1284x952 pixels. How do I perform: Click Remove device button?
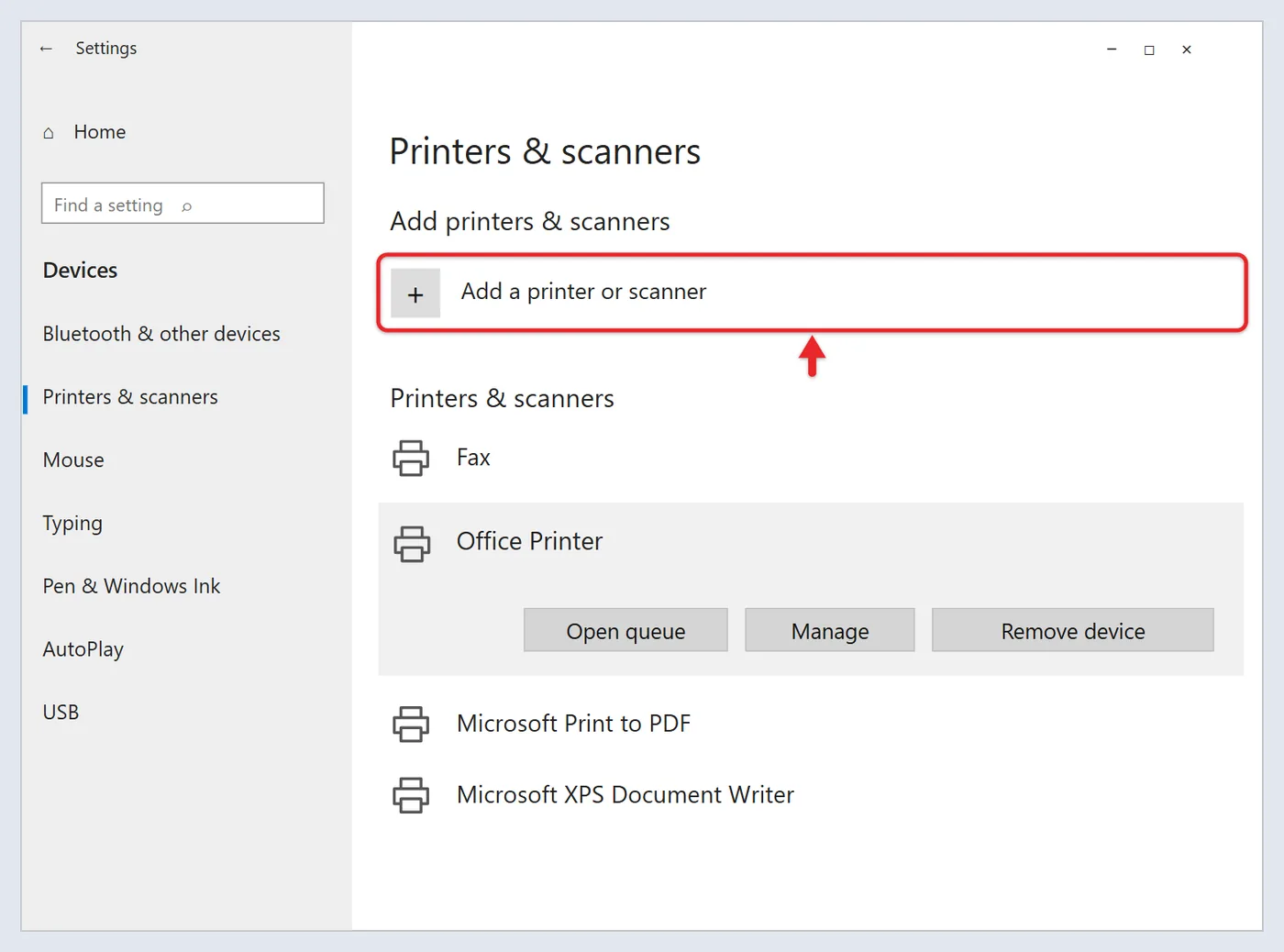[x=1073, y=630]
